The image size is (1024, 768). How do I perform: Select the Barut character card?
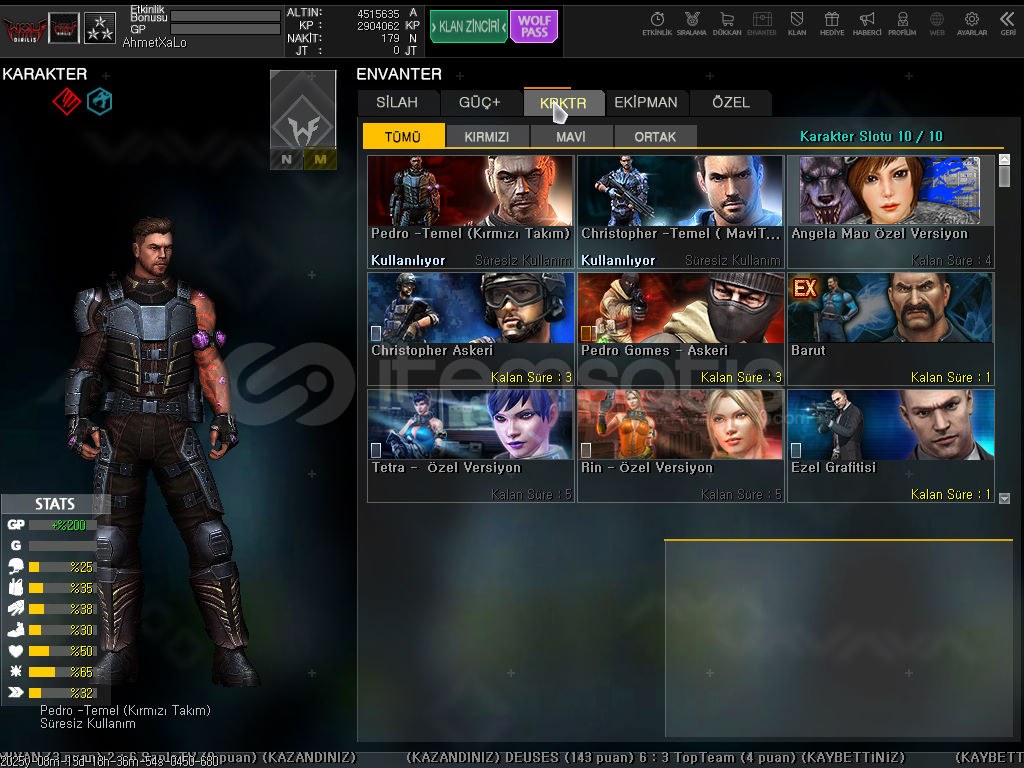[x=891, y=329]
